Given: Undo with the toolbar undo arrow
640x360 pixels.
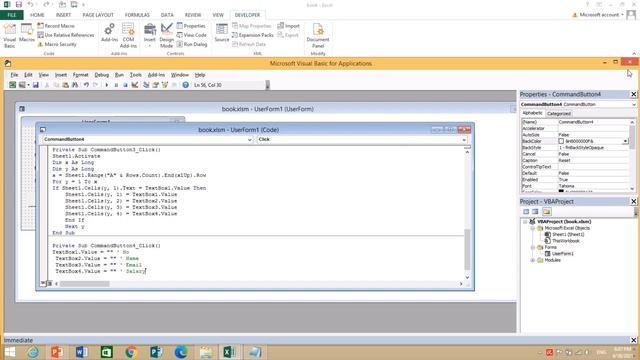Looking at the screenshot, I should coord(86,85).
